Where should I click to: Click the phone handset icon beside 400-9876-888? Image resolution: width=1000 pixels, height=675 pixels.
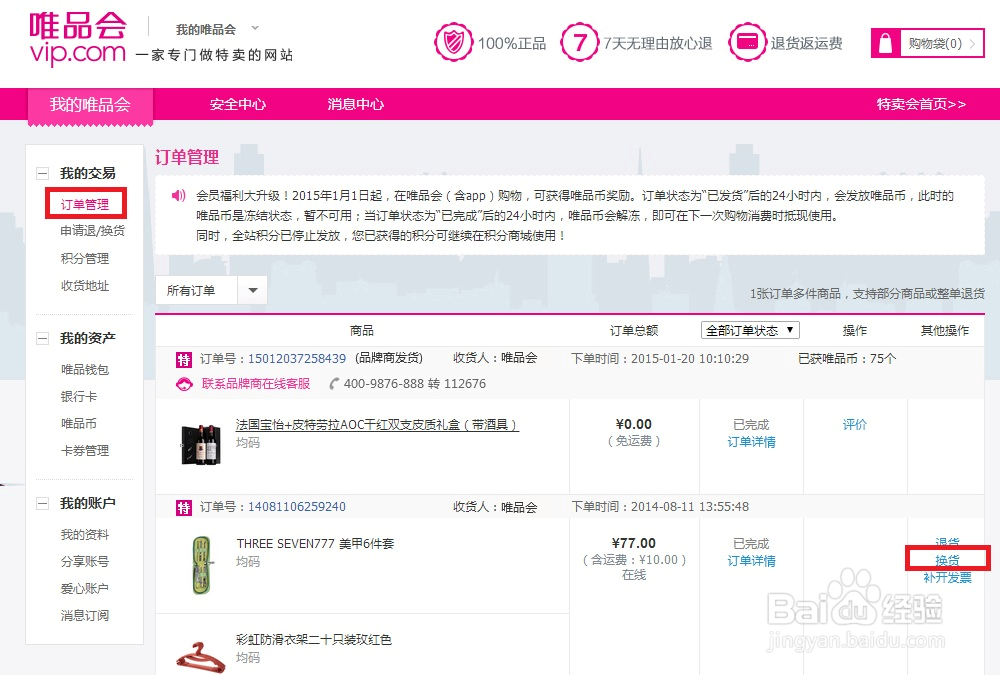tap(334, 383)
